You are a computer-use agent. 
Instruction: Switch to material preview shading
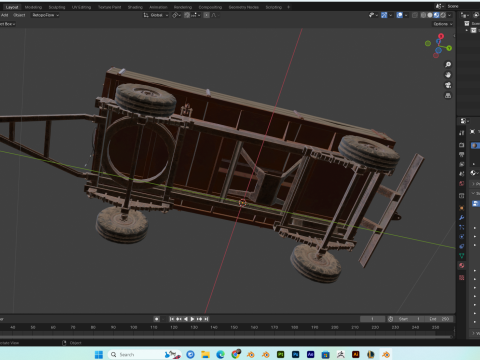point(436,15)
